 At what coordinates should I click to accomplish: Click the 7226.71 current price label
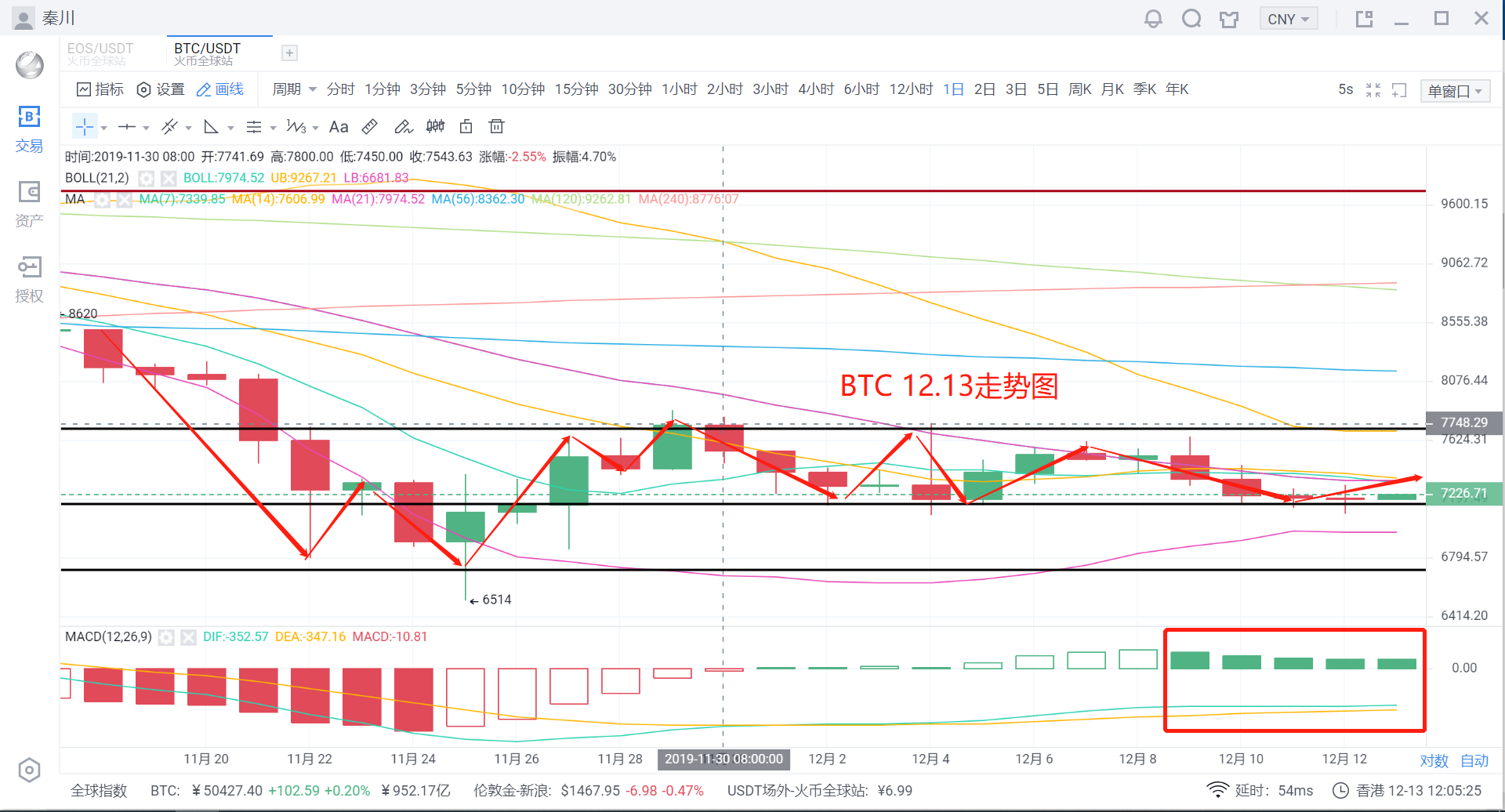click(x=1463, y=494)
